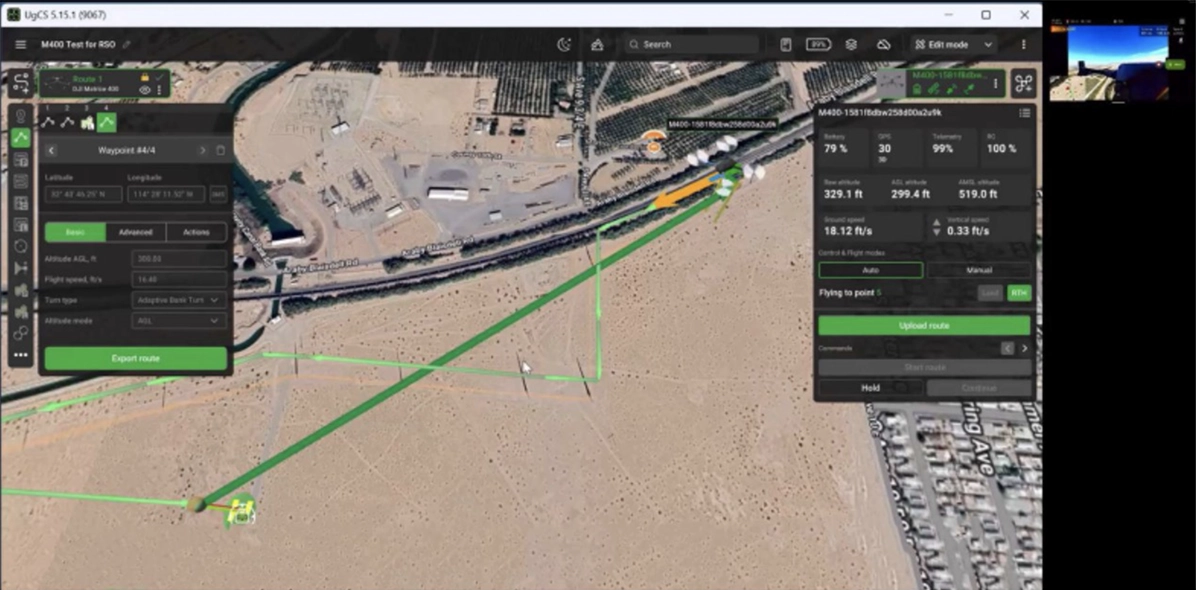The width and height of the screenshot is (1196, 590).
Task: Toggle Route 1 visibility eye
Action: point(145,90)
